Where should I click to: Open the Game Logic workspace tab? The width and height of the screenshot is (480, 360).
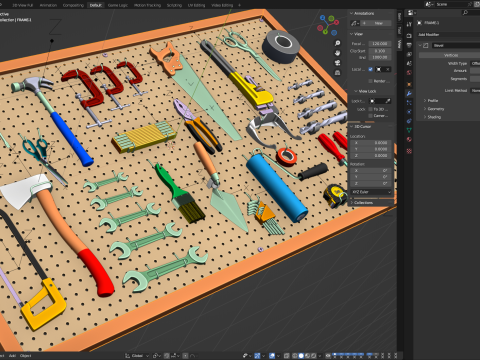pyautogui.click(x=118, y=5)
